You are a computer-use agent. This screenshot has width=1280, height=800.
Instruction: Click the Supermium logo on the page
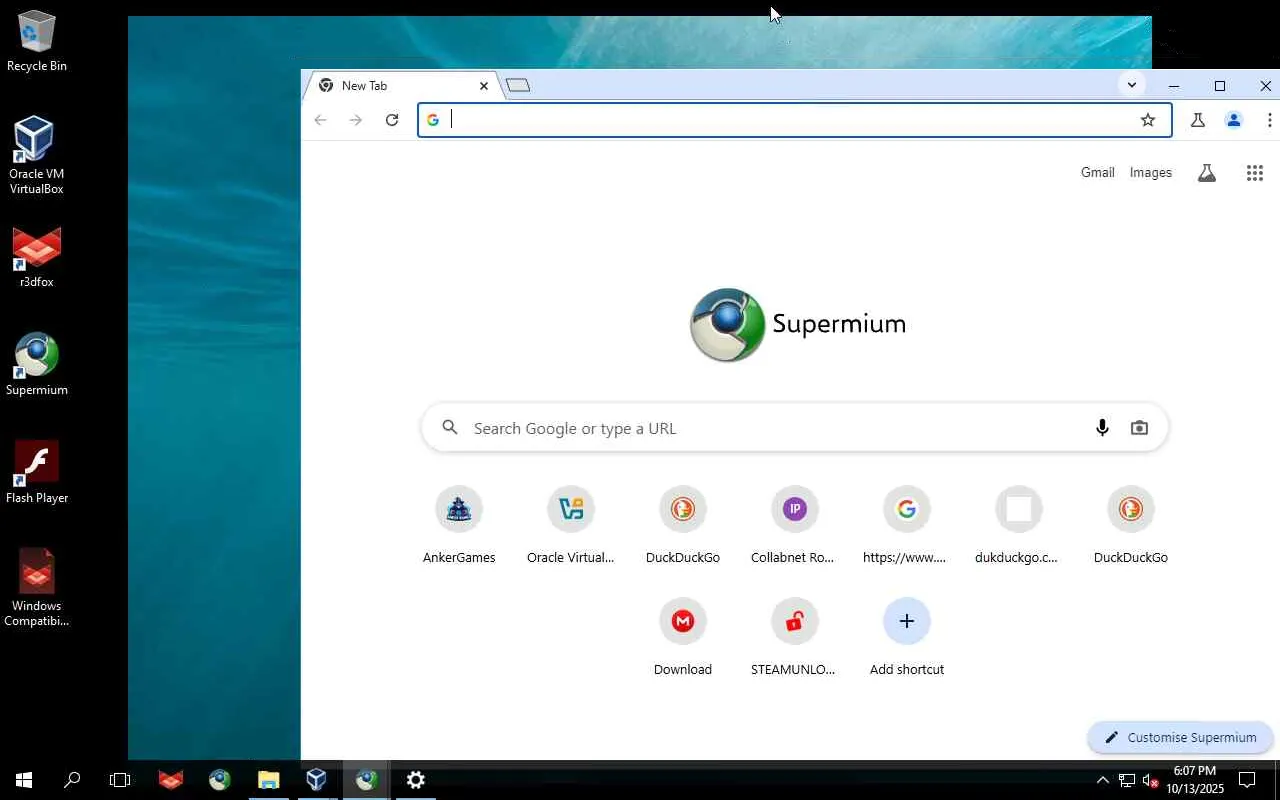[x=798, y=325]
